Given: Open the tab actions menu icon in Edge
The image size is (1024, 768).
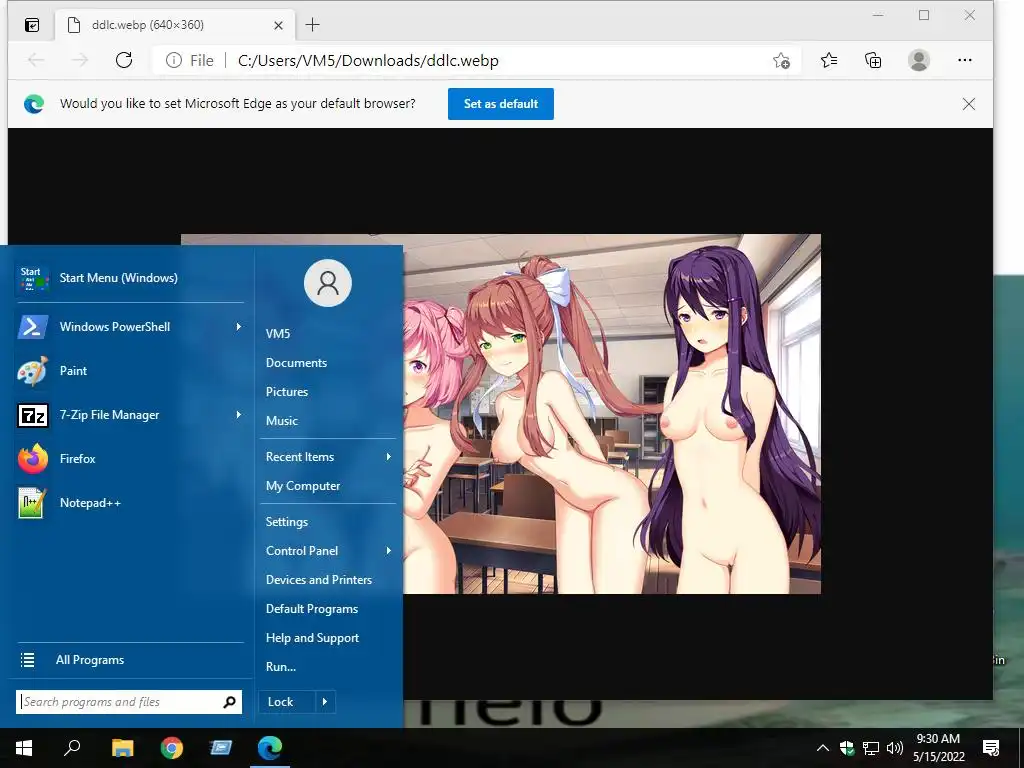Looking at the screenshot, I should point(31,25).
